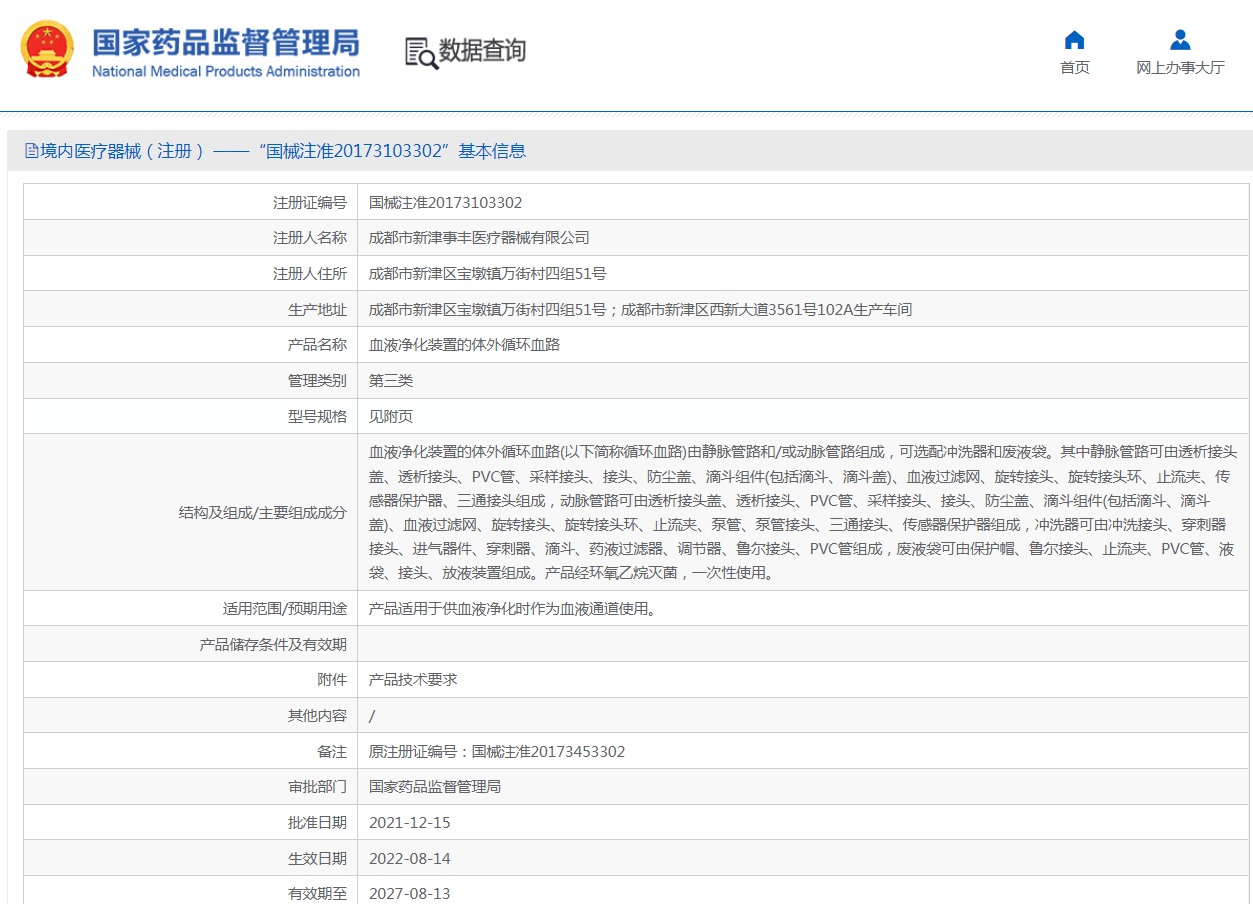Select date value 2022-08-14
1253x904 pixels.
[410, 859]
